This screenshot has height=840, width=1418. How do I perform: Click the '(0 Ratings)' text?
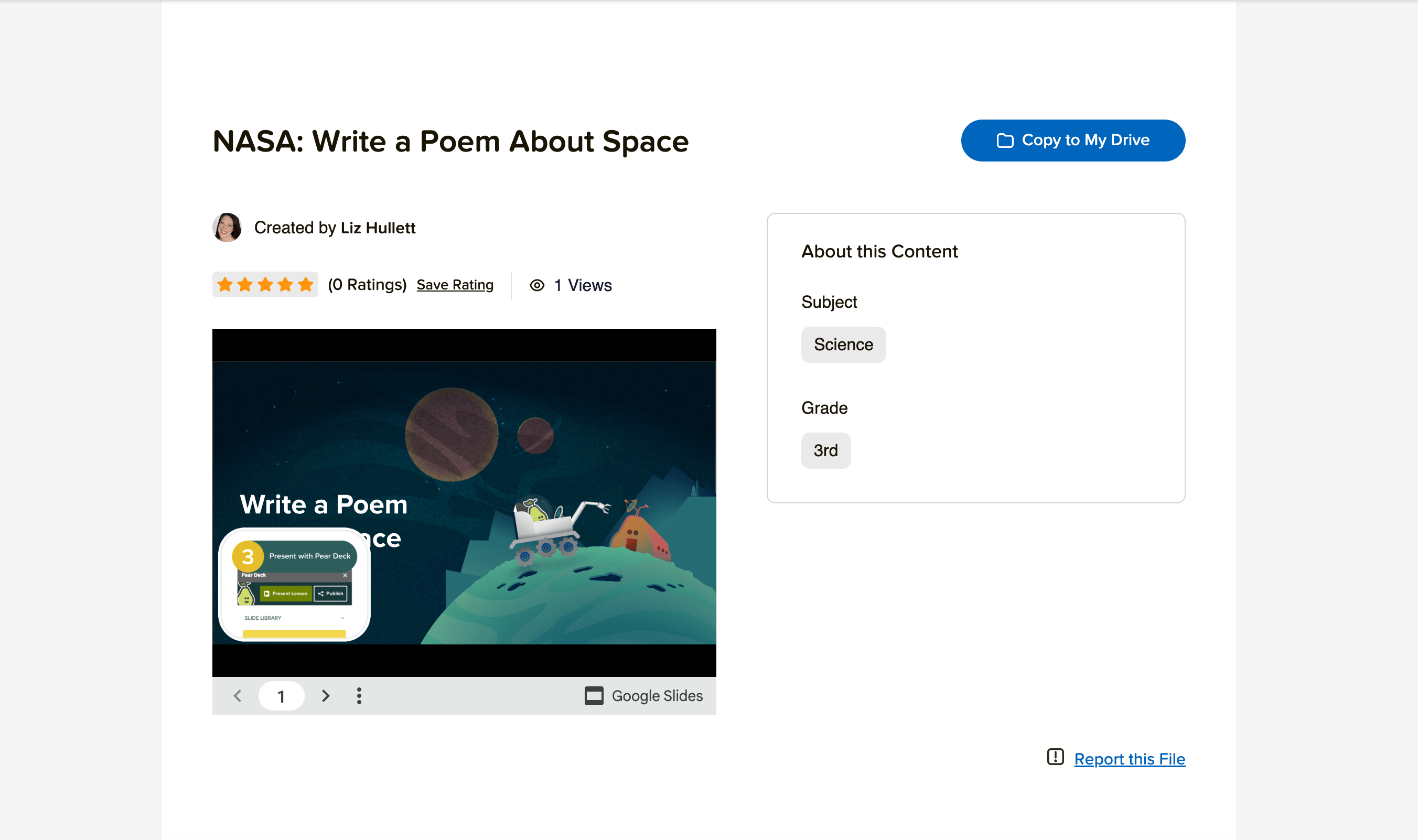368,285
